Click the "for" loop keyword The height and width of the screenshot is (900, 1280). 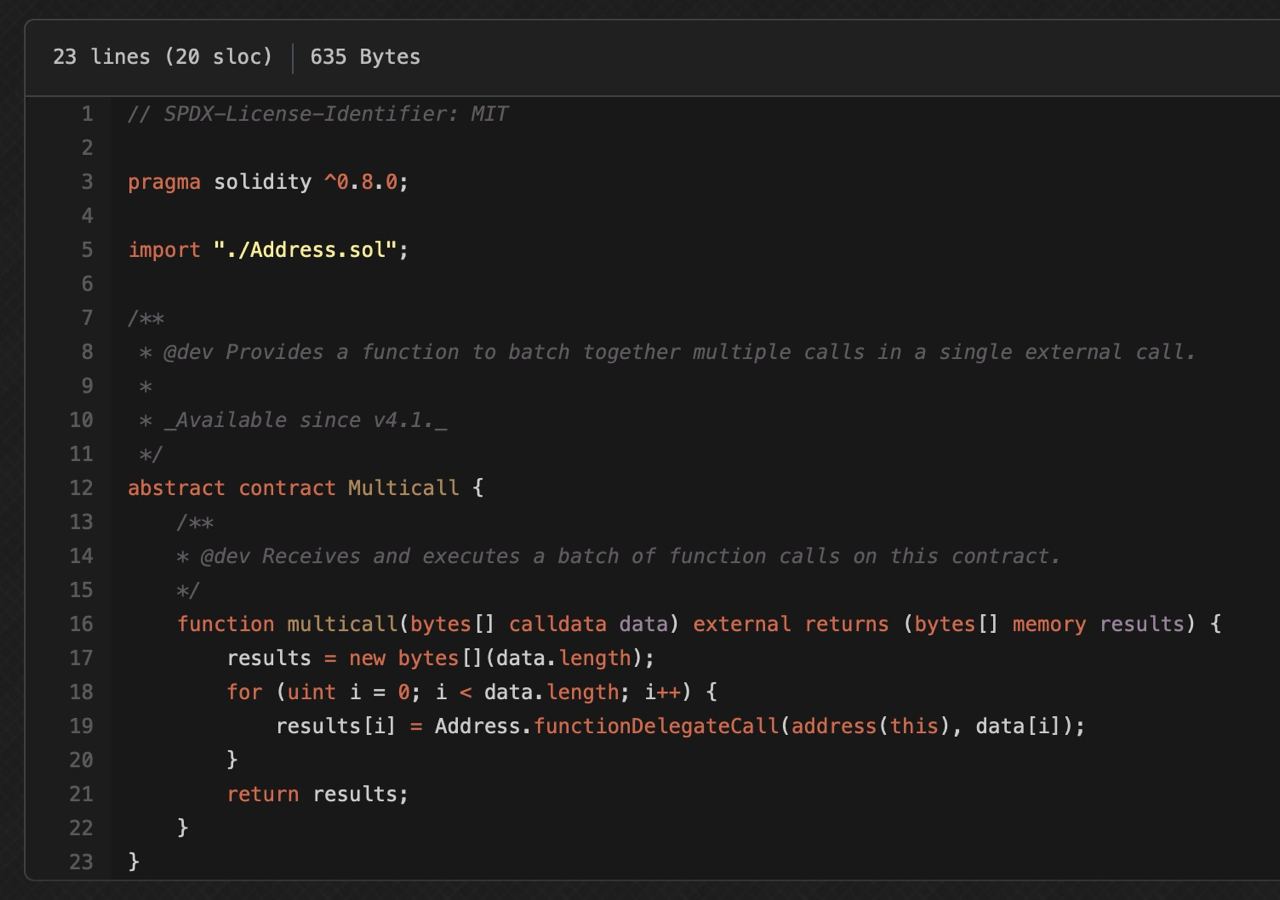click(244, 692)
